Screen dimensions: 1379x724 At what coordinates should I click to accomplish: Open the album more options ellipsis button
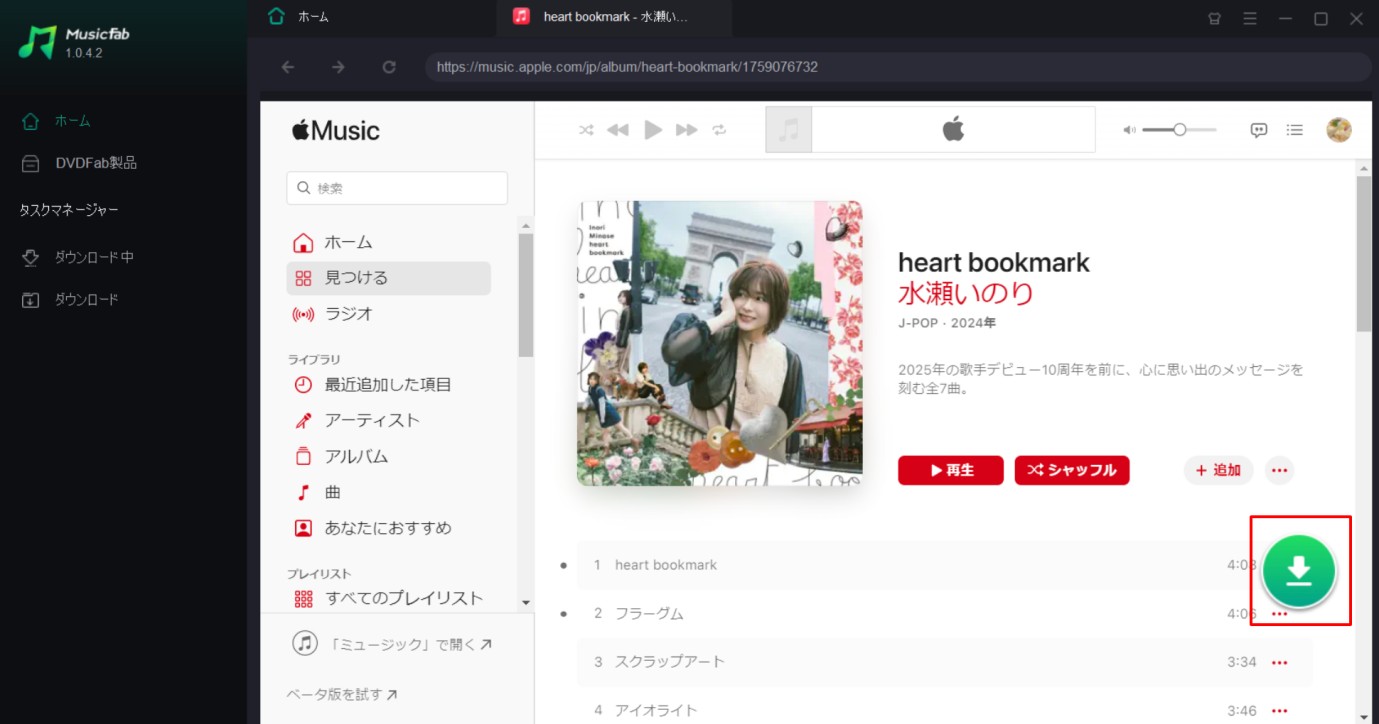point(1279,470)
